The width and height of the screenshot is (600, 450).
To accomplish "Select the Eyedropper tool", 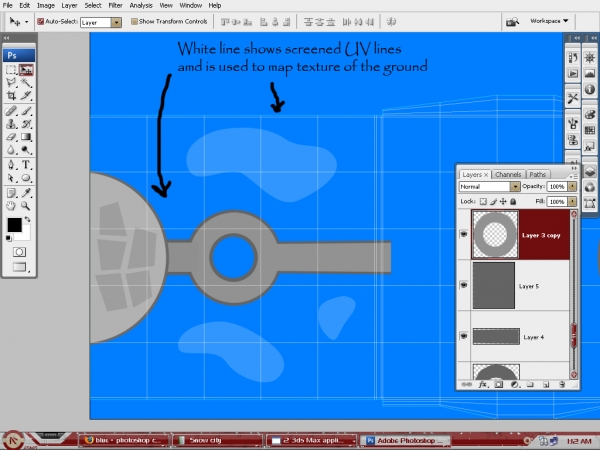I will [x=26, y=193].
